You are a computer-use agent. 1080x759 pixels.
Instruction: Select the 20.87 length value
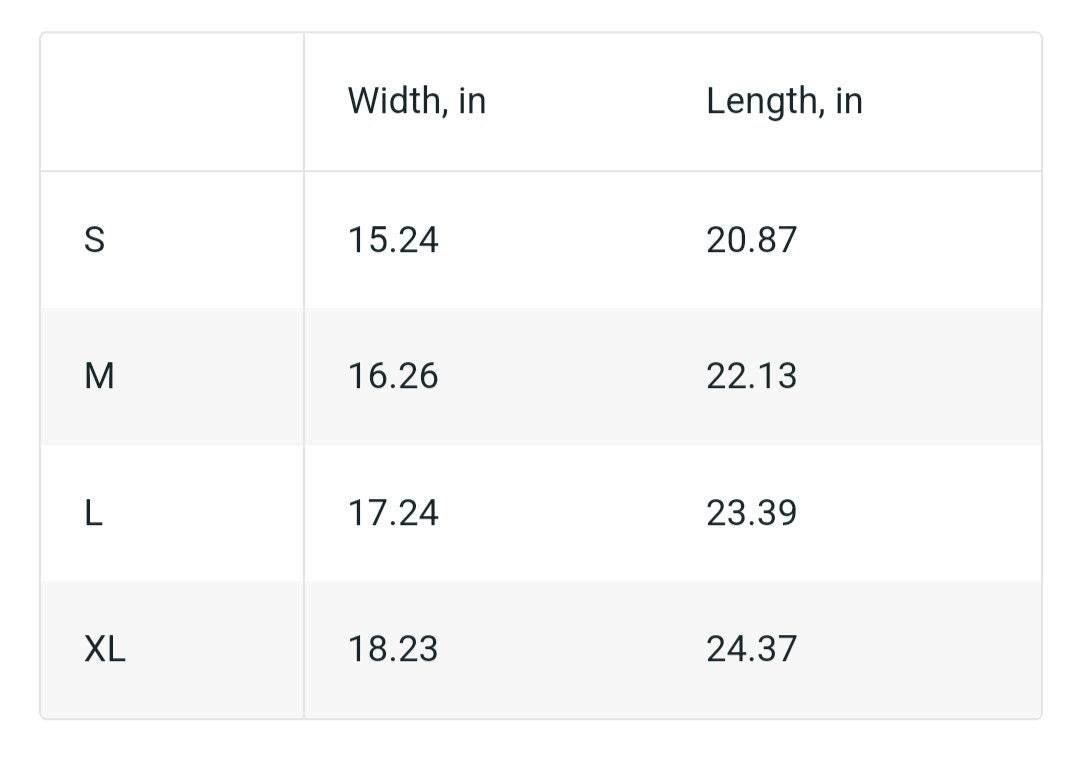(751, 240)
